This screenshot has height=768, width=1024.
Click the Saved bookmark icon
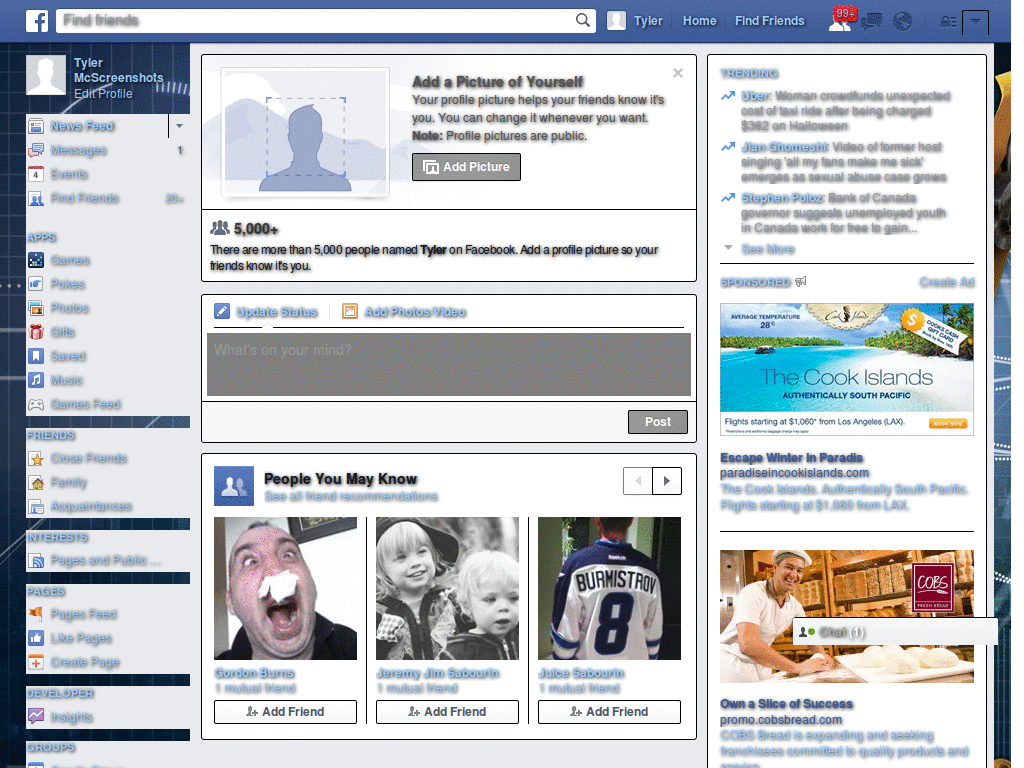(x=36, y=356)
